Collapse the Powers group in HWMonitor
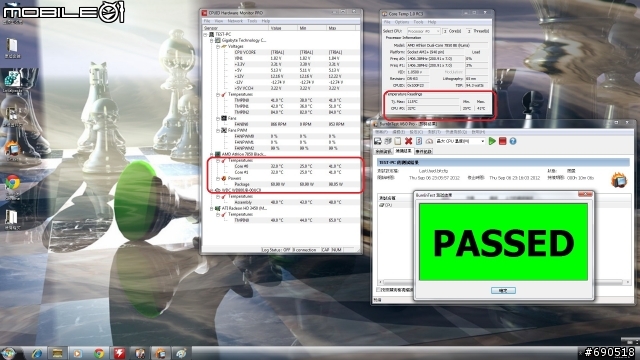 tap(218, 178)
